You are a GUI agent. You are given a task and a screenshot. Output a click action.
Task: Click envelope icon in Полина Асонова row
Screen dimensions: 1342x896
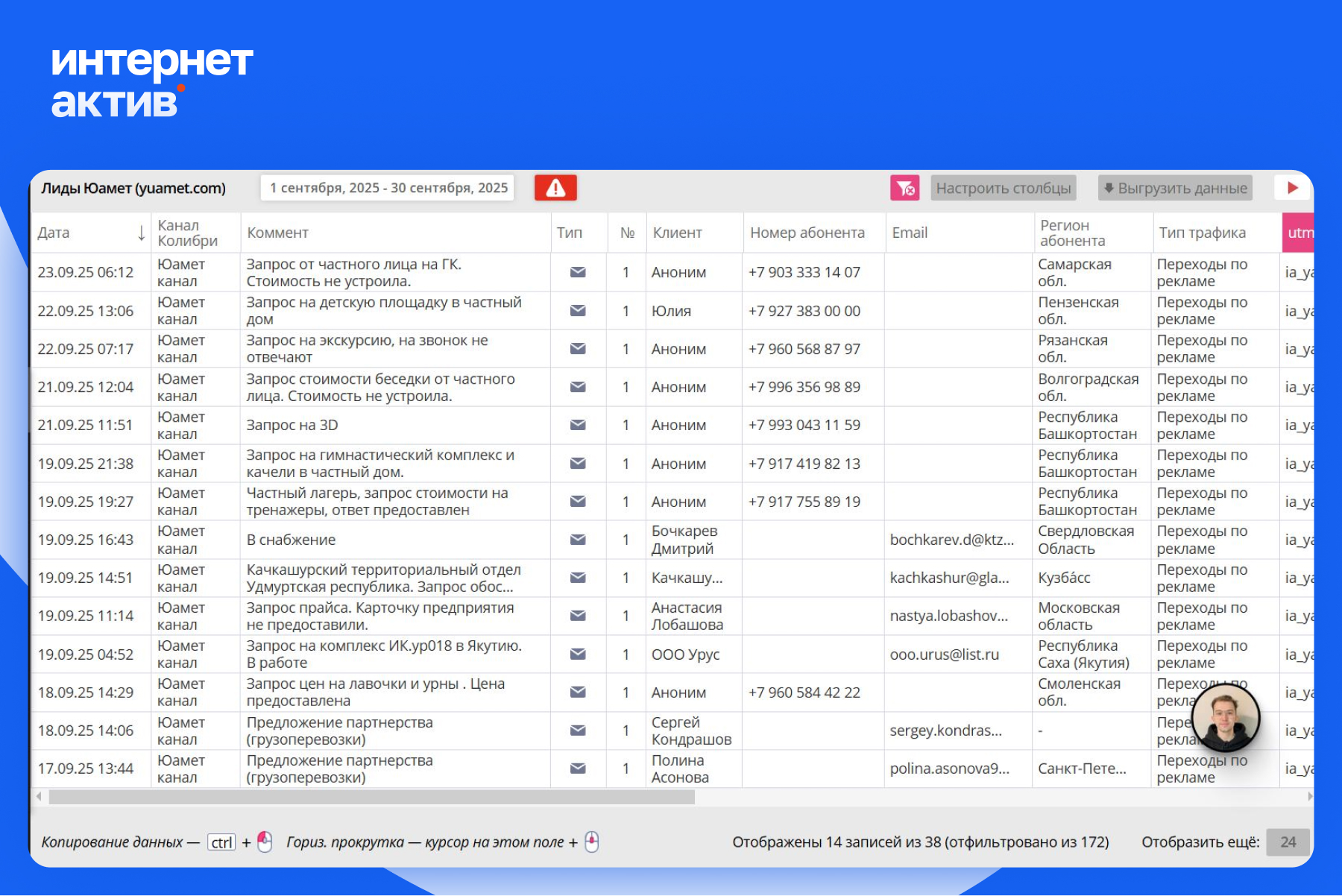pos(578,769)
